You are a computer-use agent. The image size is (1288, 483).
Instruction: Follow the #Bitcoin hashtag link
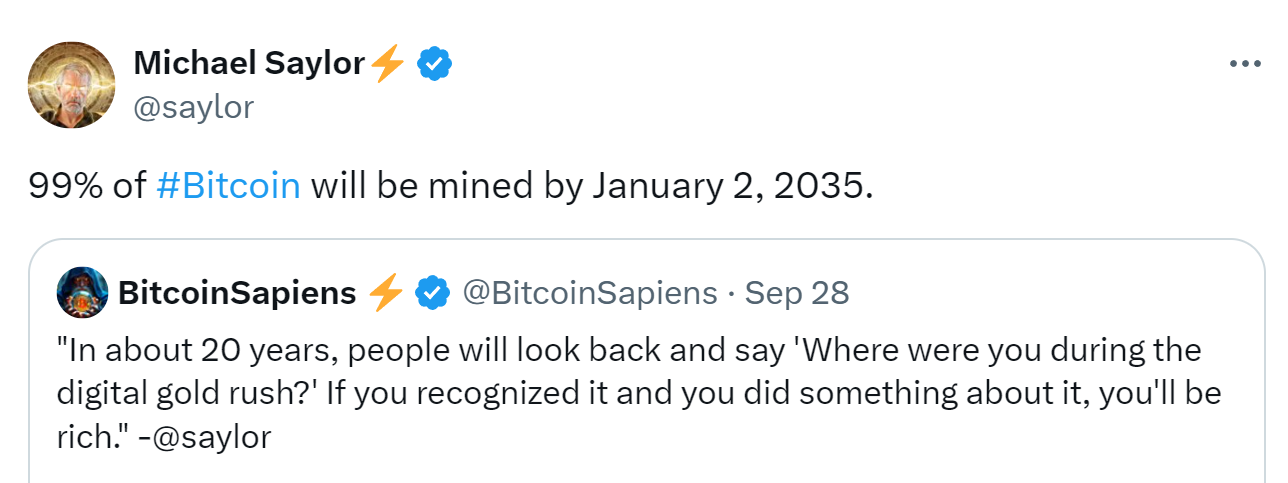229,185
